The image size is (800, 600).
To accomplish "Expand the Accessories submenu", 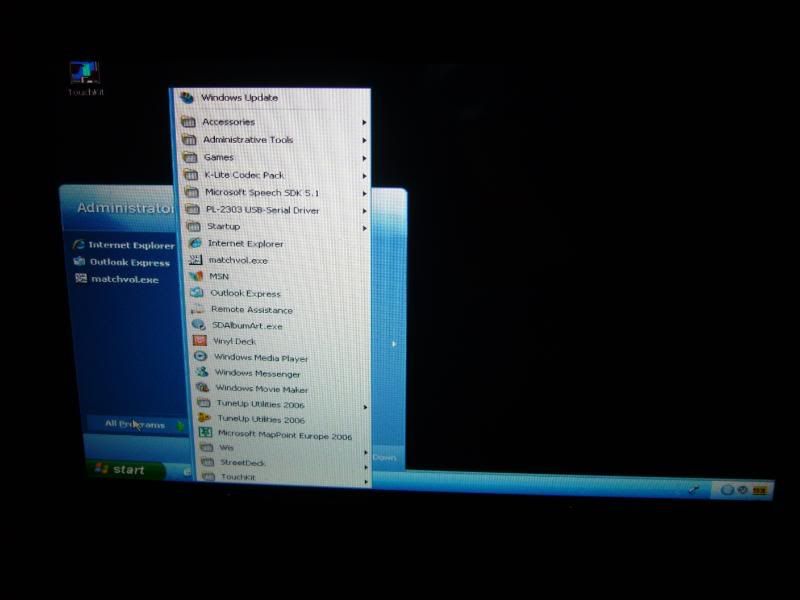I will 228,122.
